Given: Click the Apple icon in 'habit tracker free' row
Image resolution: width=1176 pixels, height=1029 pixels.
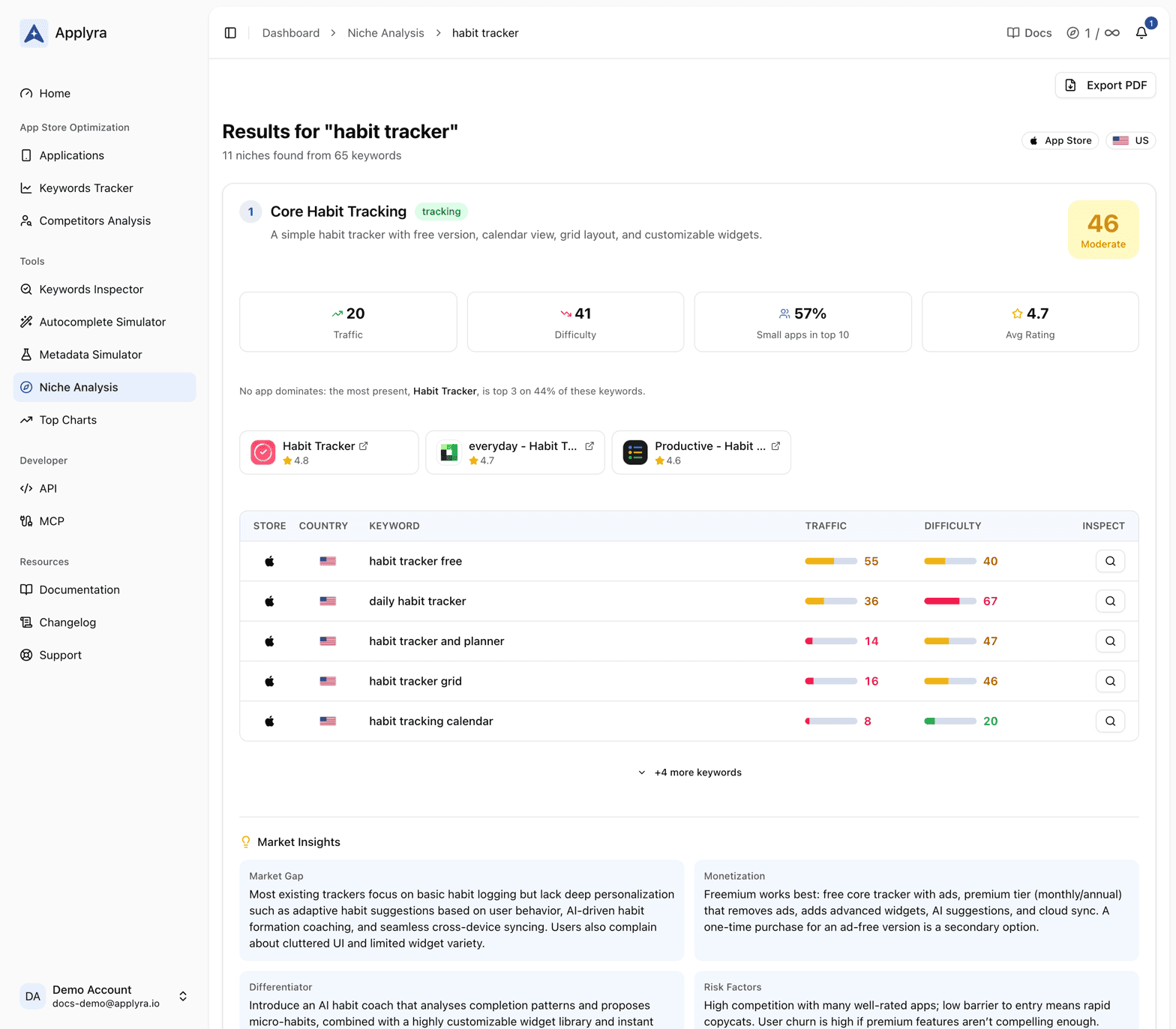Looking at the screenshot, I should click(269, 561).
